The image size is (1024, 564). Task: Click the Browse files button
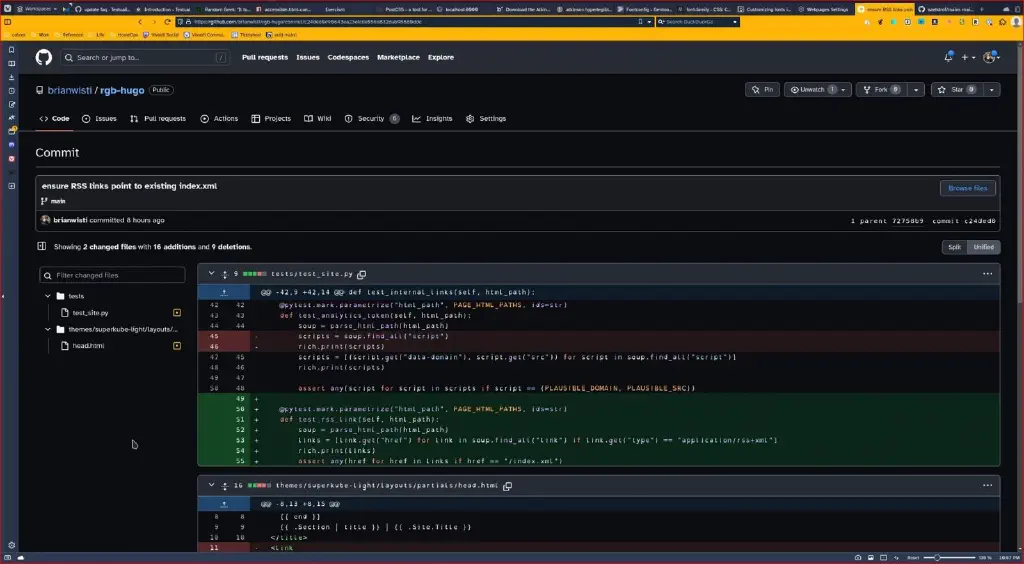[967, 188]
